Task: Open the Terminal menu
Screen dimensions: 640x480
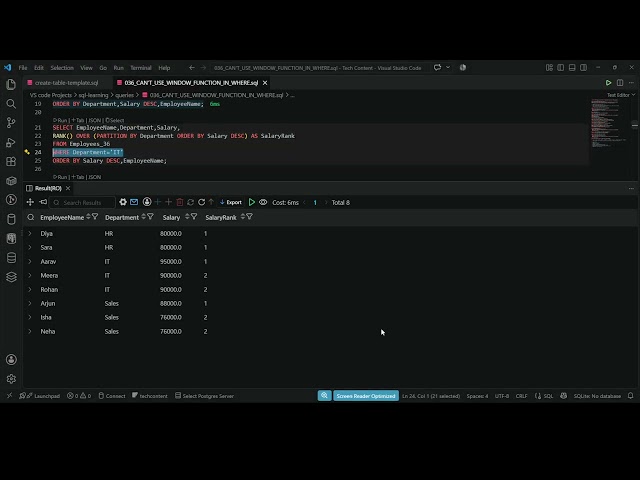Action: click(141, 67)
